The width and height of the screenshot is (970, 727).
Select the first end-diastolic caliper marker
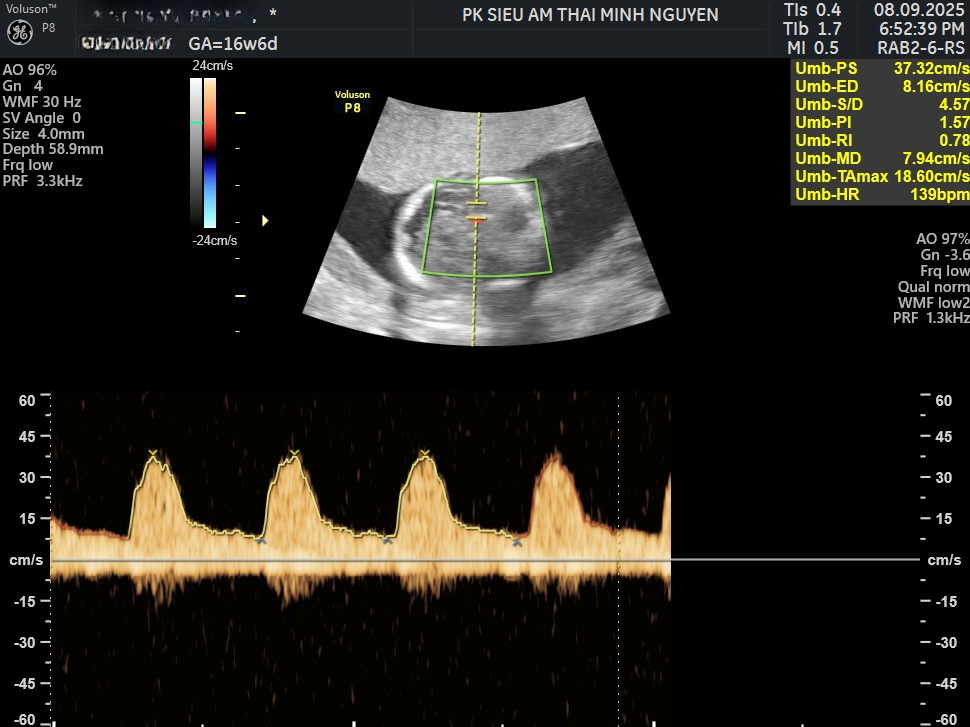(261, 540)
